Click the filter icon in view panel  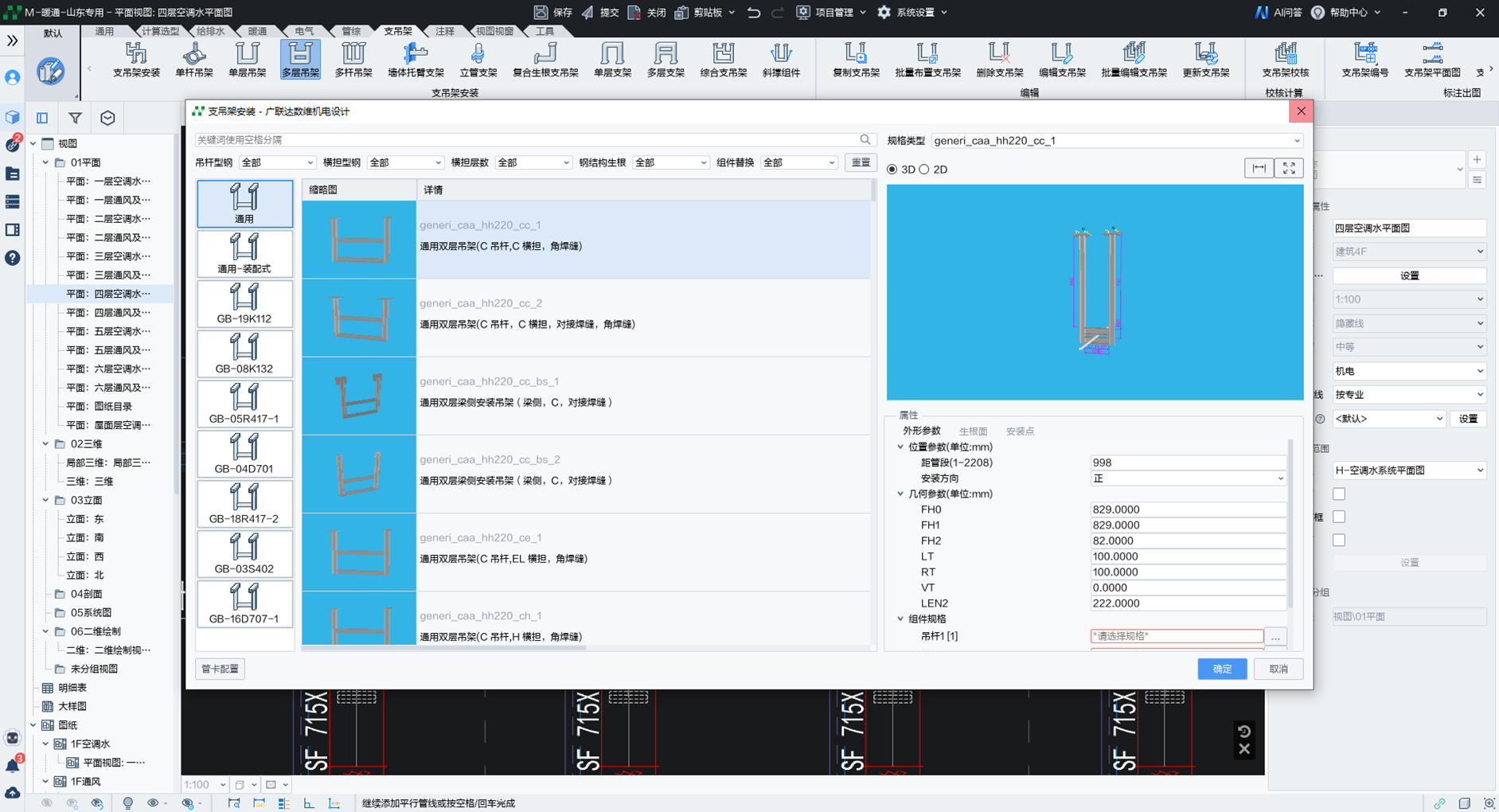pos(75,118)
